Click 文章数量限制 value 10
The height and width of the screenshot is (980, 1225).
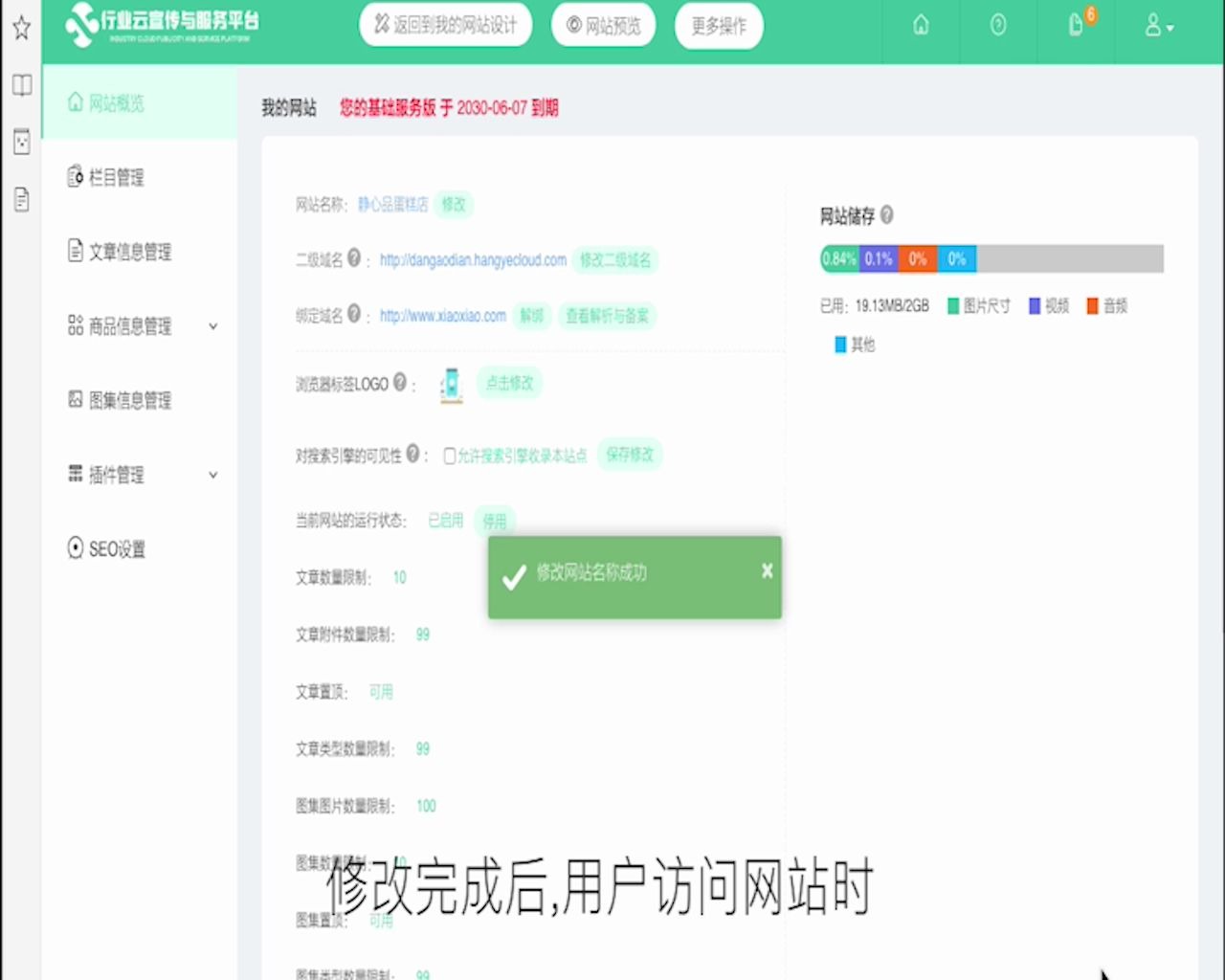click(x=400, y=577)
